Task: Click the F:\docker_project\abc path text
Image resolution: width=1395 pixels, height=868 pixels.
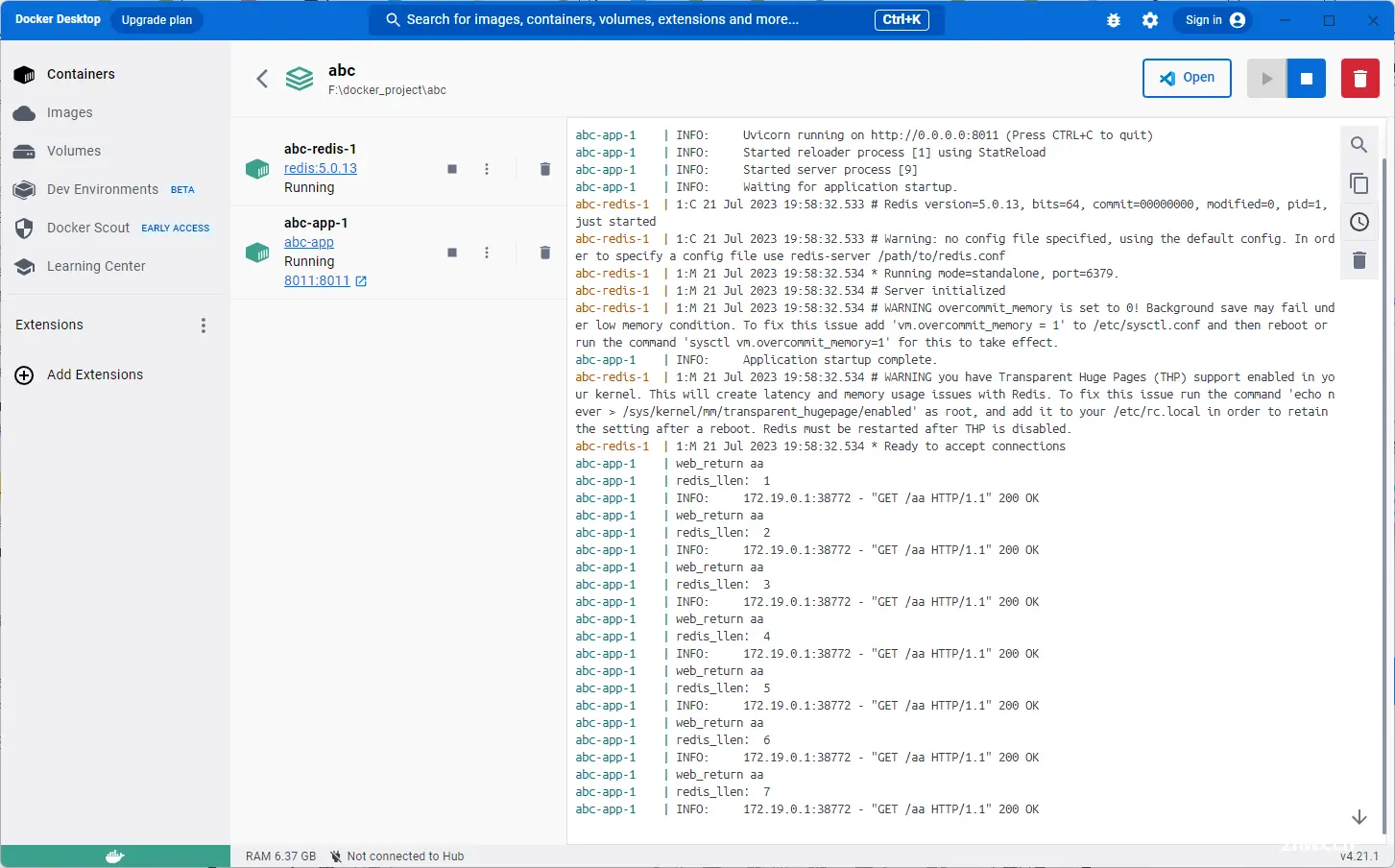Action: pos(387,90)
